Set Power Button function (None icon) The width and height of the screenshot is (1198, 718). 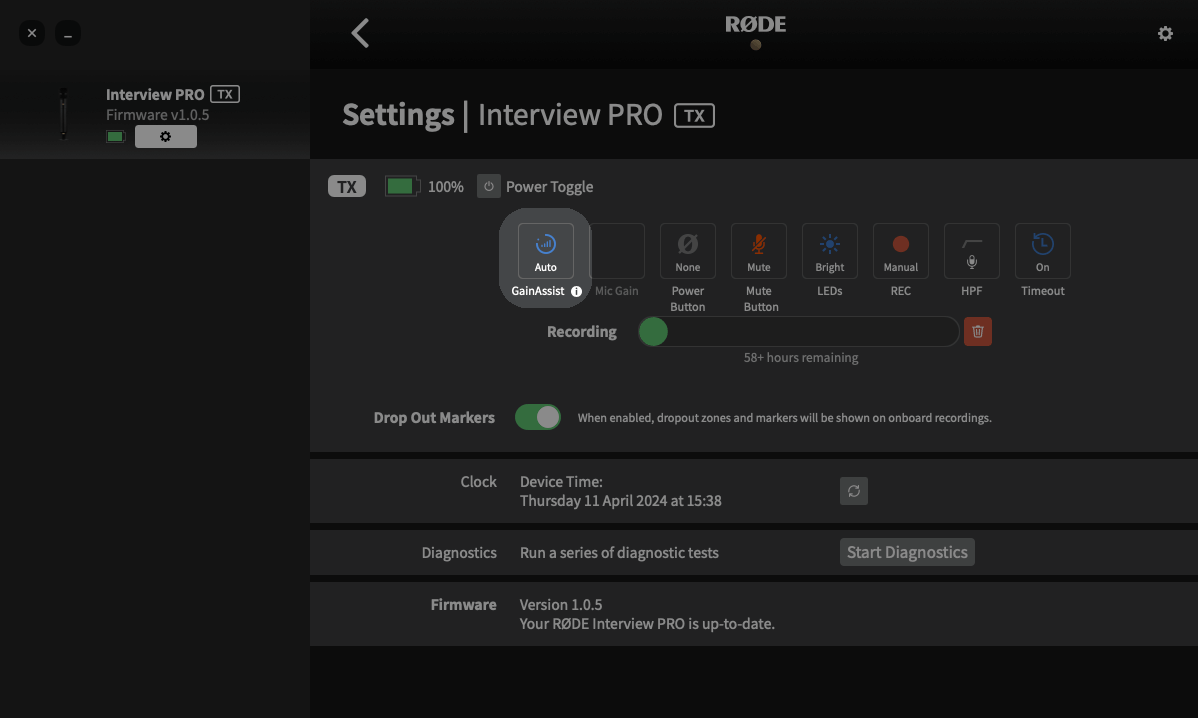(688, 251)
